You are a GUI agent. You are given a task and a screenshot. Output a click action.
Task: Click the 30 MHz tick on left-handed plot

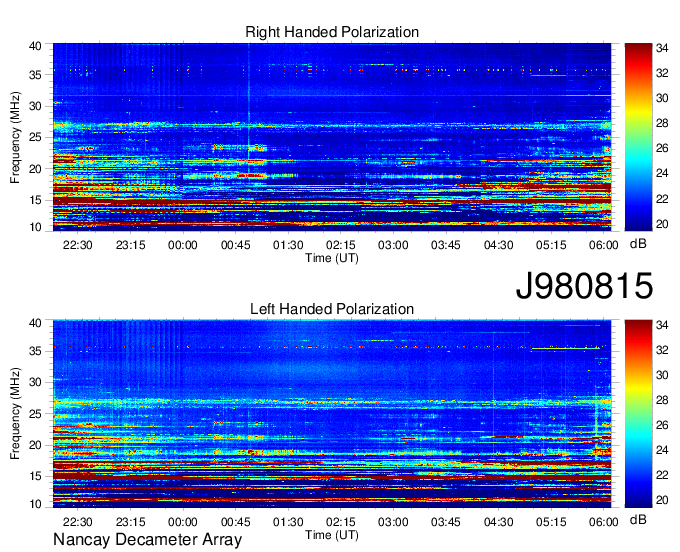35,382
